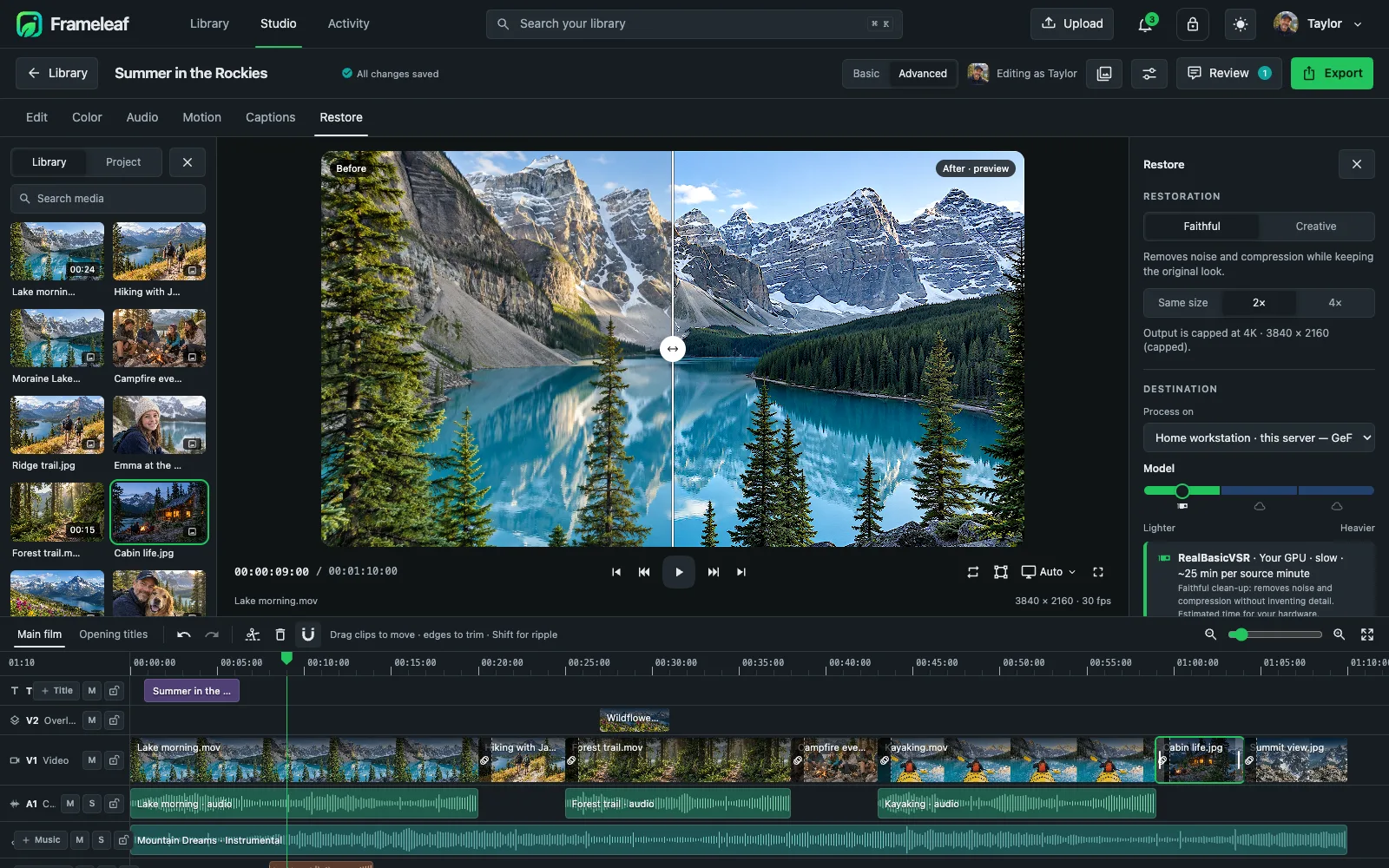Jump to end of the video
The image size is (1389, 868).
pyautogui.click(x=741, y=572)
